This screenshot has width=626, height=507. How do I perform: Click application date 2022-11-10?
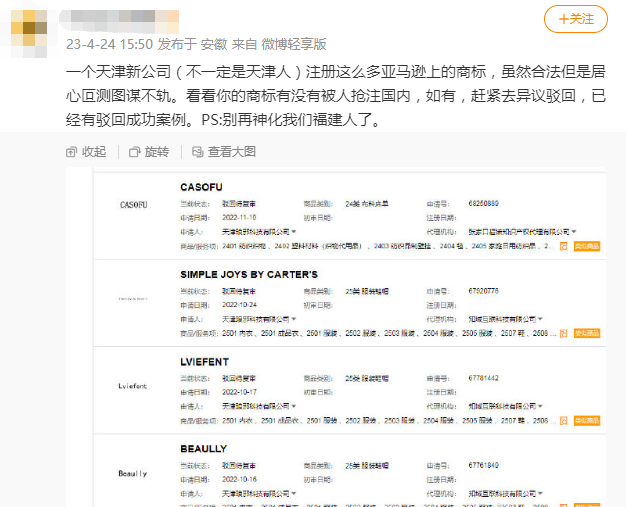[x=239, y=218]
